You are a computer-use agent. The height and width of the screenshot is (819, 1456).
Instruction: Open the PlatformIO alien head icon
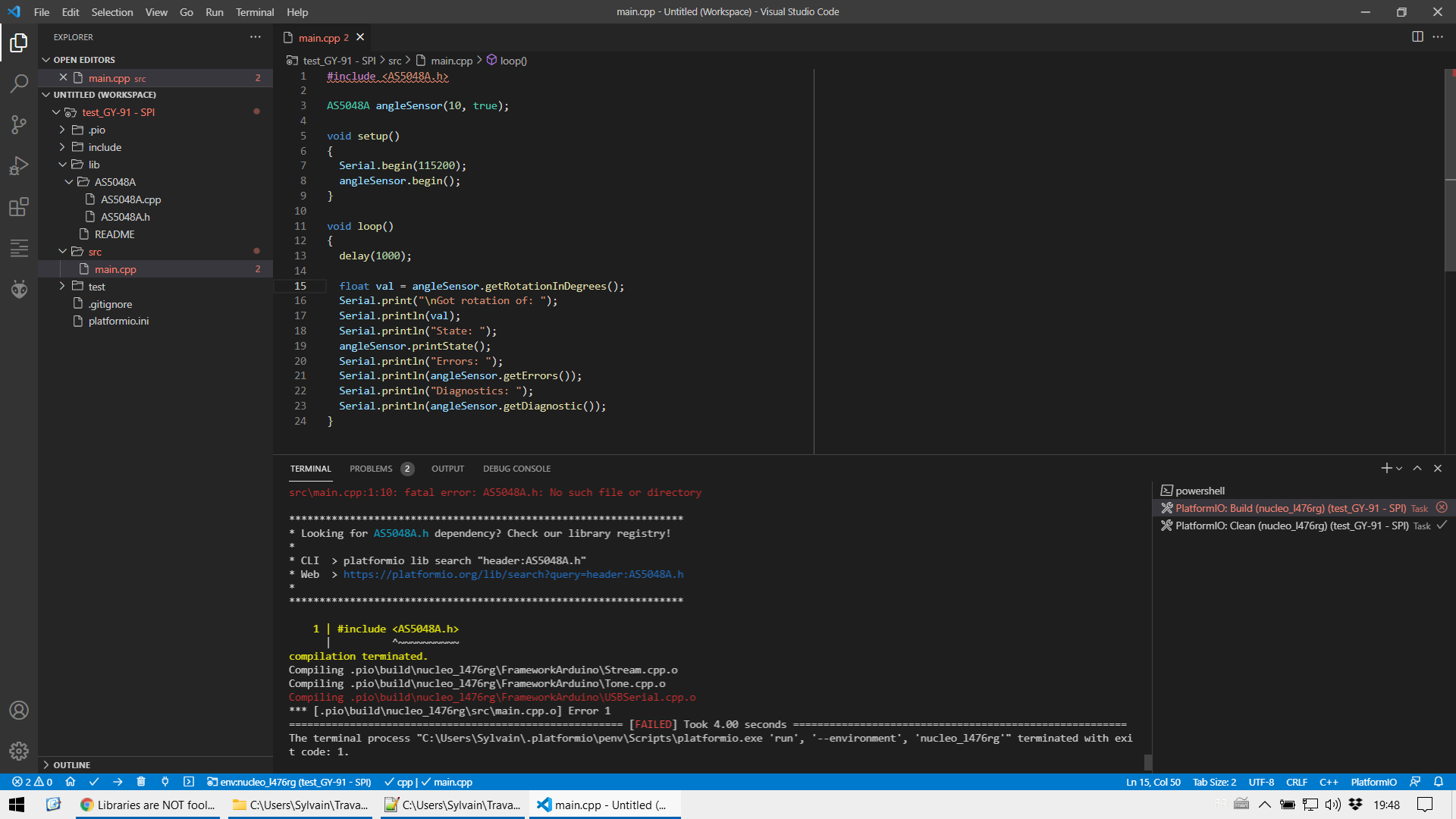[x=19, y=289]
